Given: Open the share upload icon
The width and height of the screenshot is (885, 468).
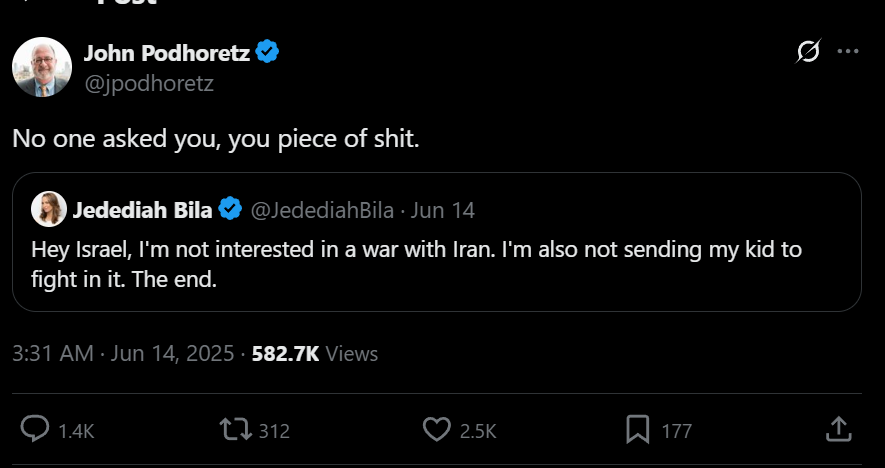Looking at the screenshot, I should point(838,429).
